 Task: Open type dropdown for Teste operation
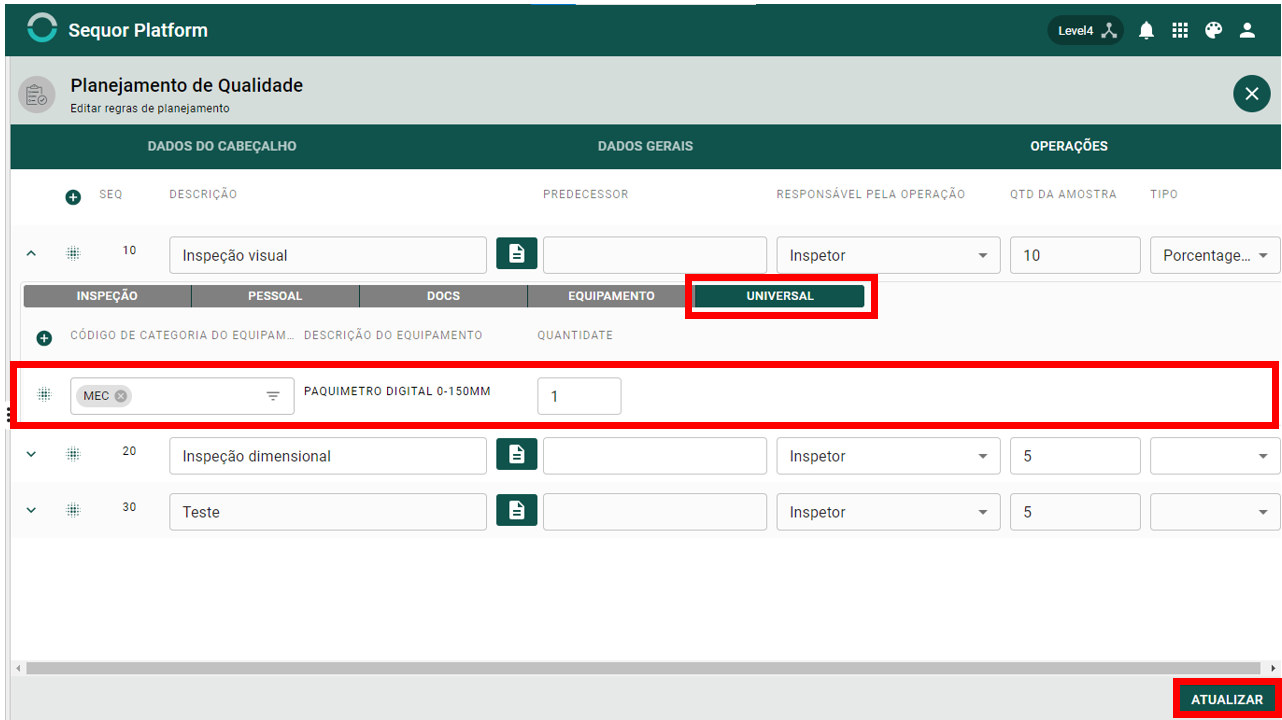(x=1215, y=512)
